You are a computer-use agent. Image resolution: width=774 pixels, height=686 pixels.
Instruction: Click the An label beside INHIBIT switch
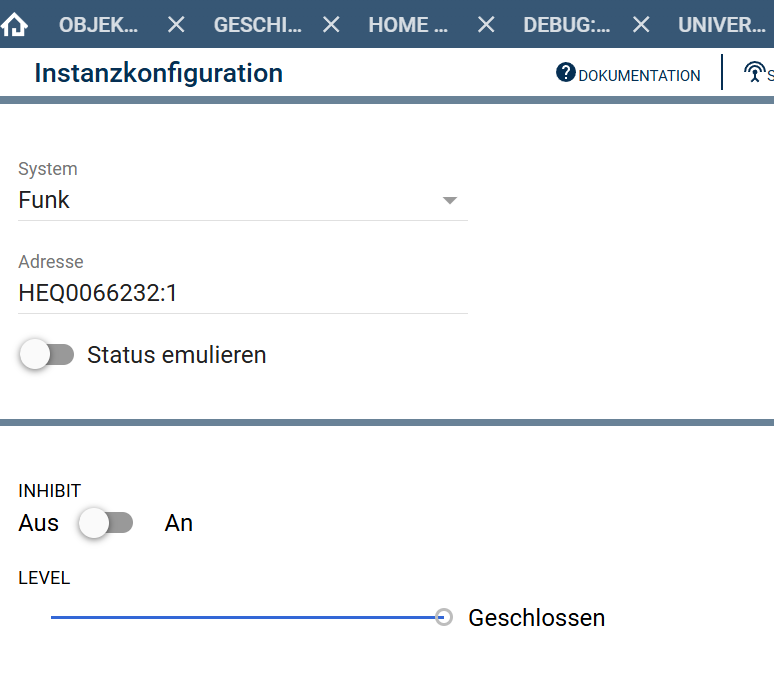coord(179,523)
